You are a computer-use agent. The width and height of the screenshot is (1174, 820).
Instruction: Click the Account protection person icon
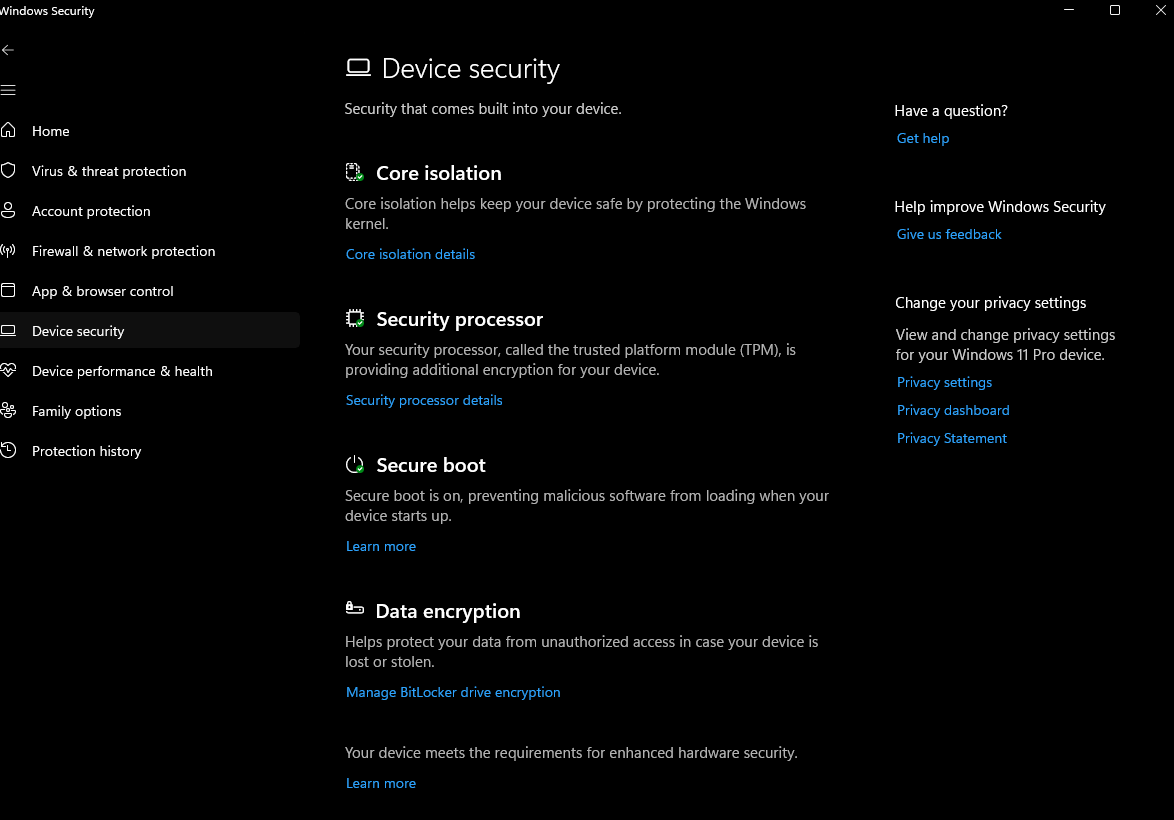point(8,210)
